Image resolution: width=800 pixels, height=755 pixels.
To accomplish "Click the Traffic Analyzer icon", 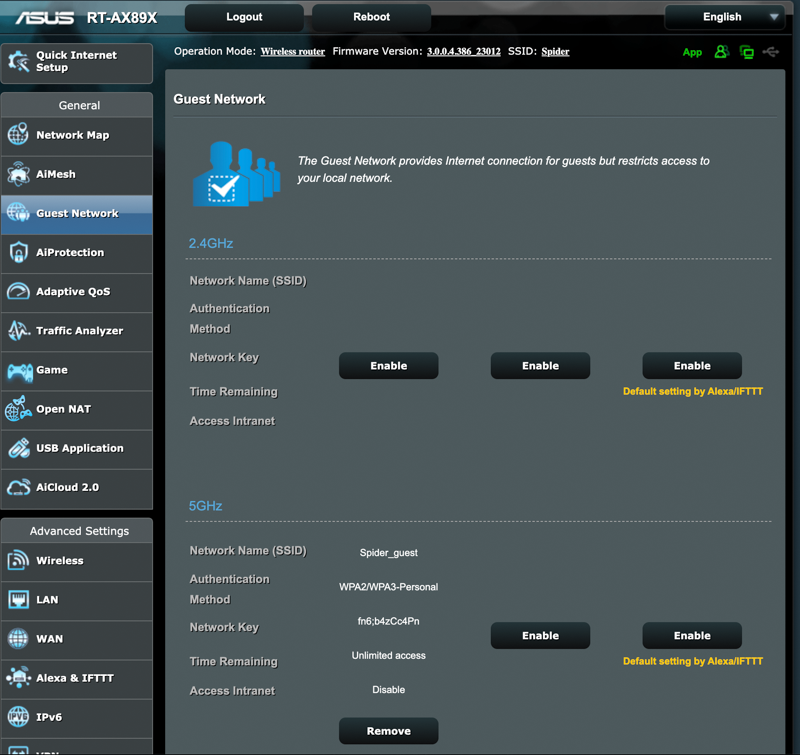I will pyautogui.click(x=19, y=331).
